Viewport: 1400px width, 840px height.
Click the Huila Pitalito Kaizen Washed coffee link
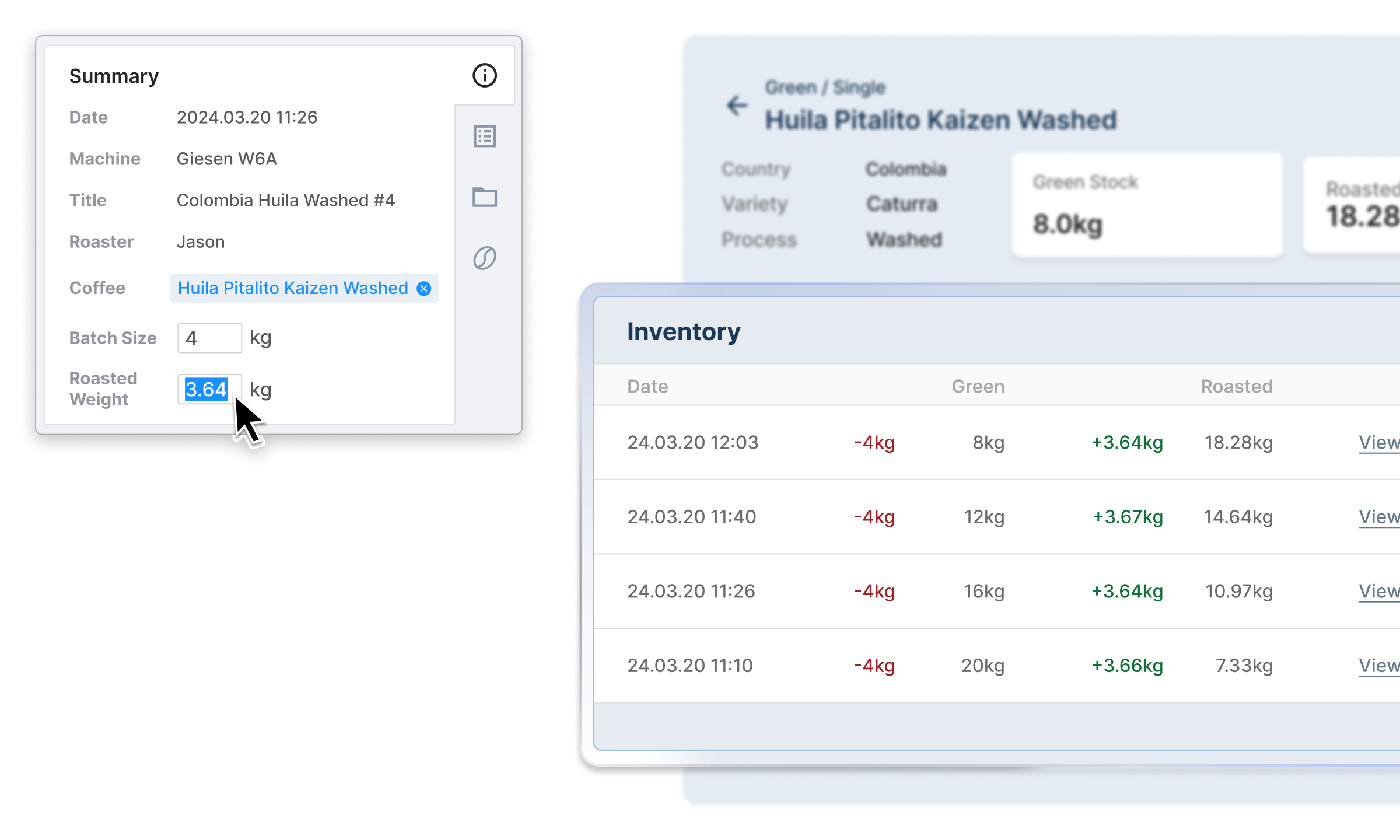point(293,288)
